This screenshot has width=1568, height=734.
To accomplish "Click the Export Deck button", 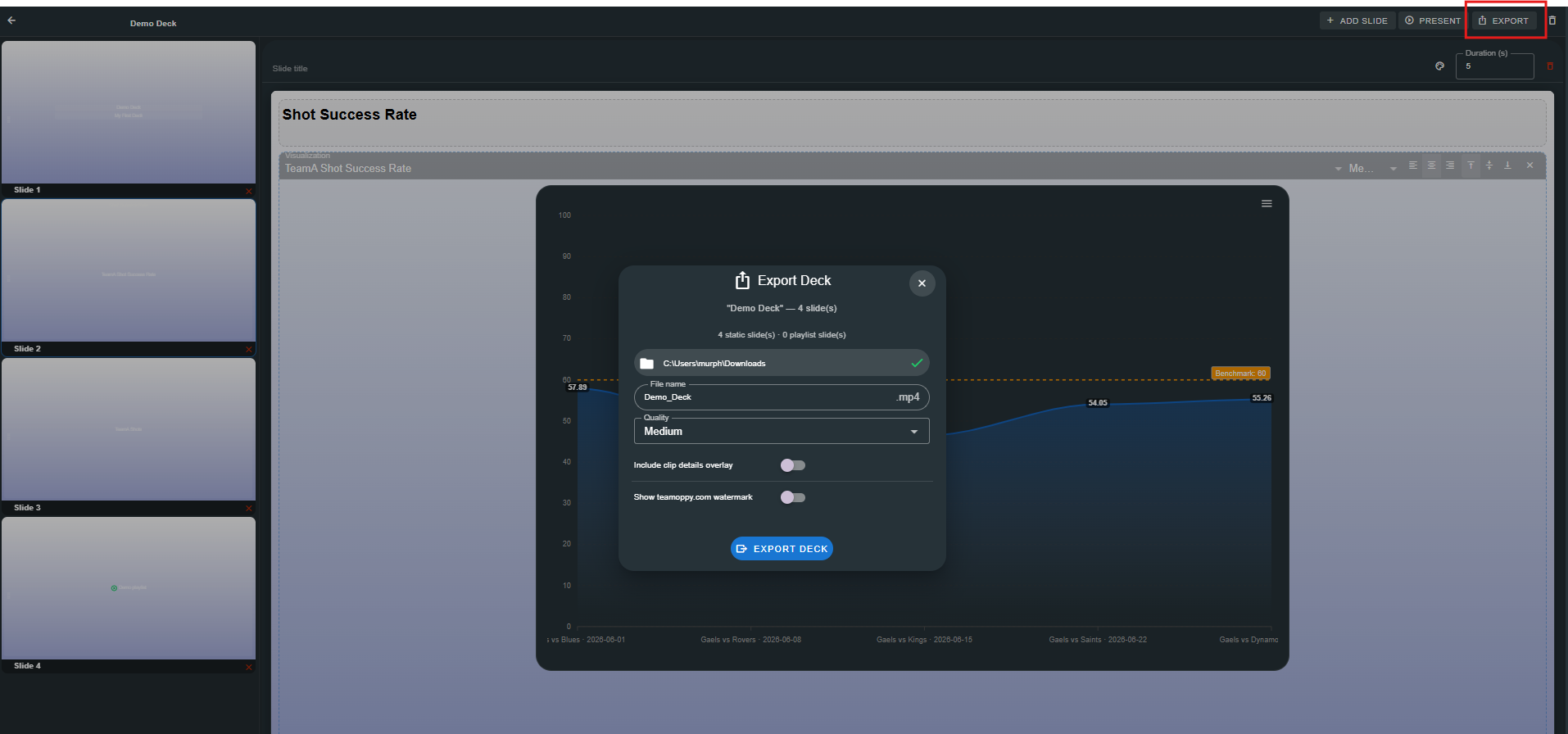I will tap(782, 549).
